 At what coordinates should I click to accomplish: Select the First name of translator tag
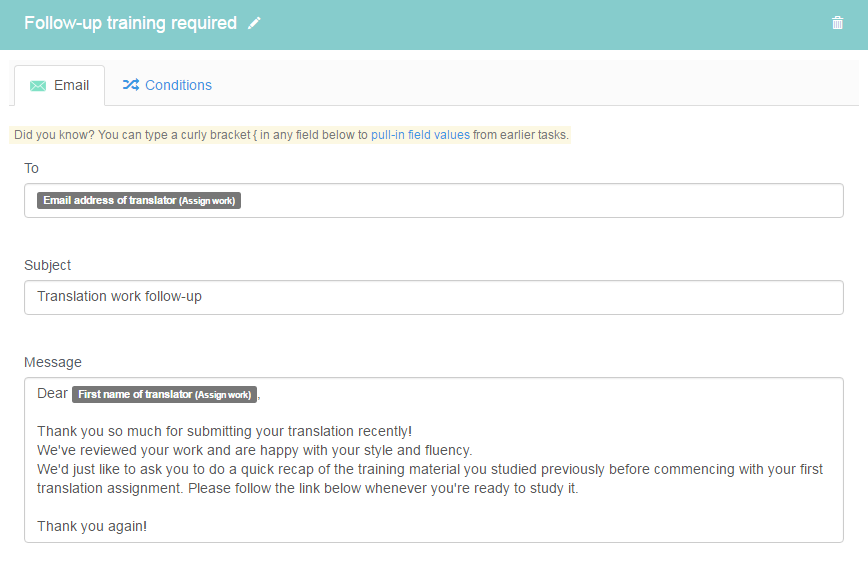164,394
